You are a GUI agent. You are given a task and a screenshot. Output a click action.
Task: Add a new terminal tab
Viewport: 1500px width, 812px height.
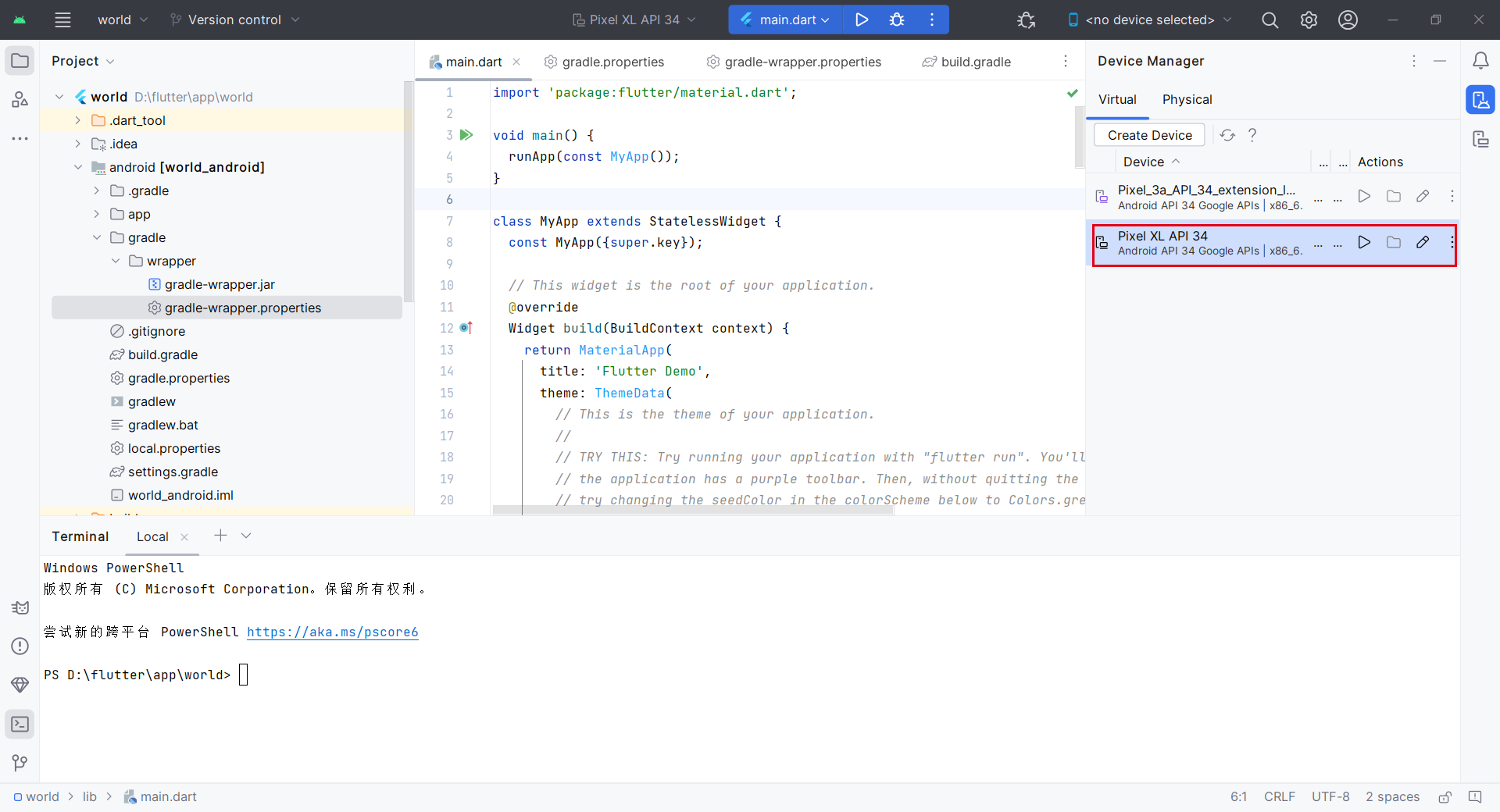(220, 536)
